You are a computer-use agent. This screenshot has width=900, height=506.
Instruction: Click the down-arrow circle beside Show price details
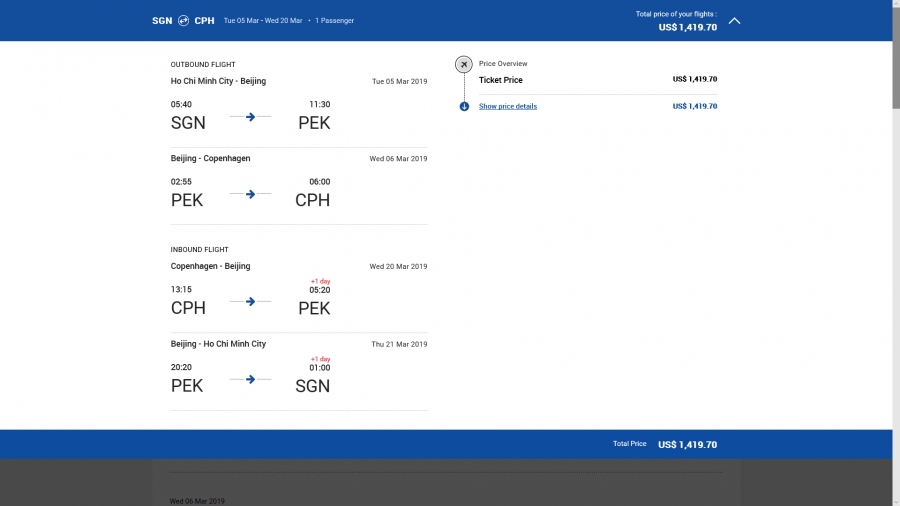tap(464, 106)
